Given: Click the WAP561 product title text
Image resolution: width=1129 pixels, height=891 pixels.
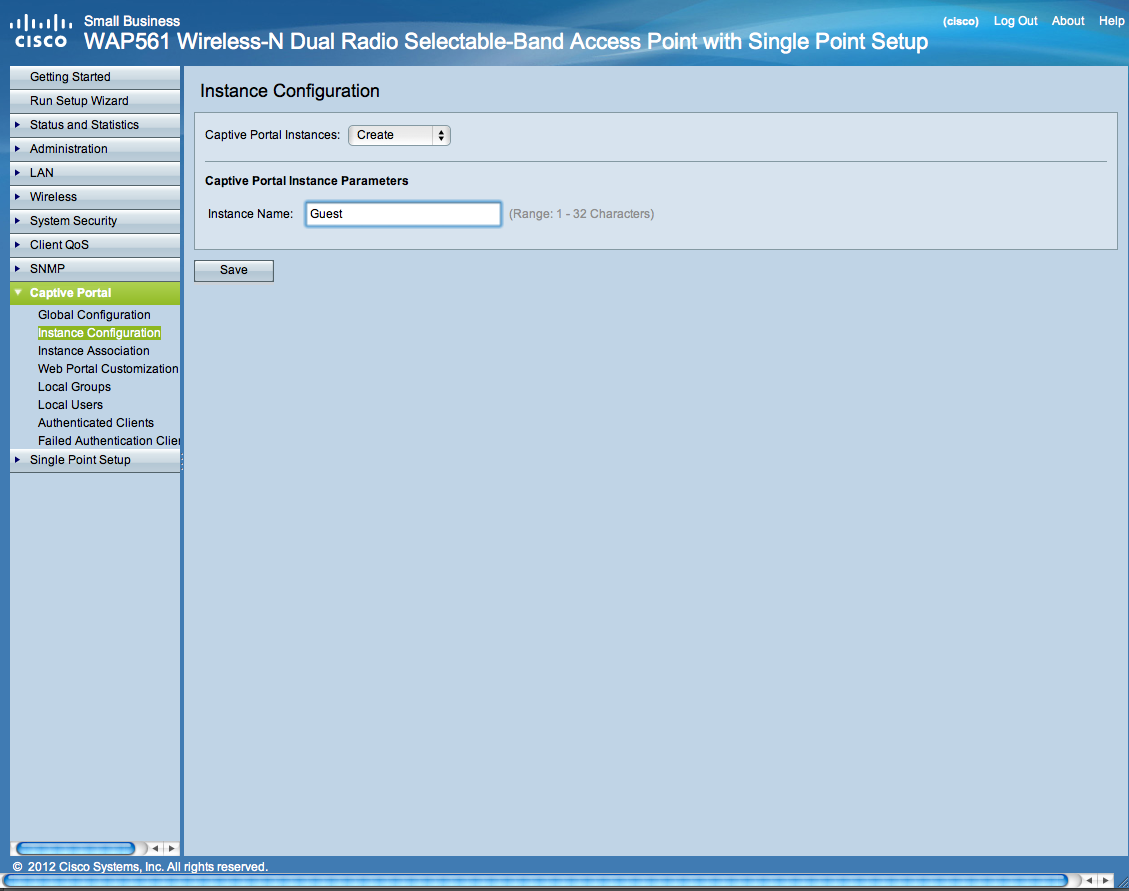Looking at the screenshot, I should pos(505,42).
